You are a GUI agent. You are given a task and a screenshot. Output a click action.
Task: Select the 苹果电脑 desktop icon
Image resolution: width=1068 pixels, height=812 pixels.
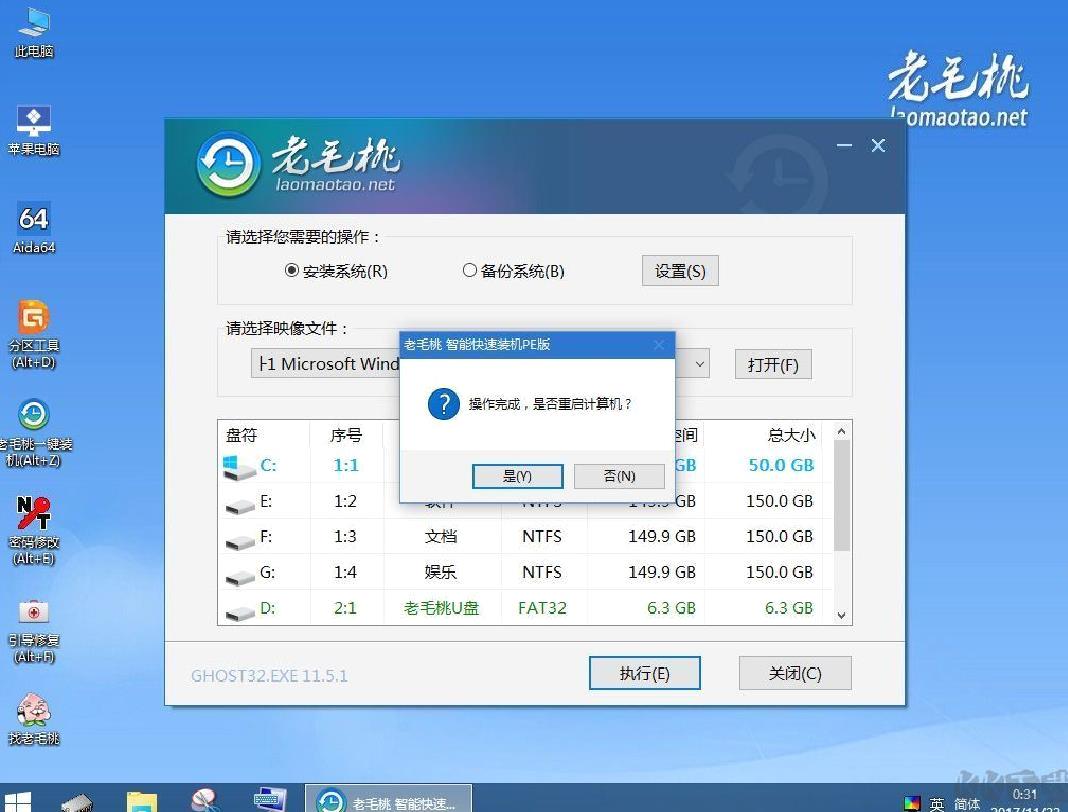pyautogui.click(x=33, y=131)
